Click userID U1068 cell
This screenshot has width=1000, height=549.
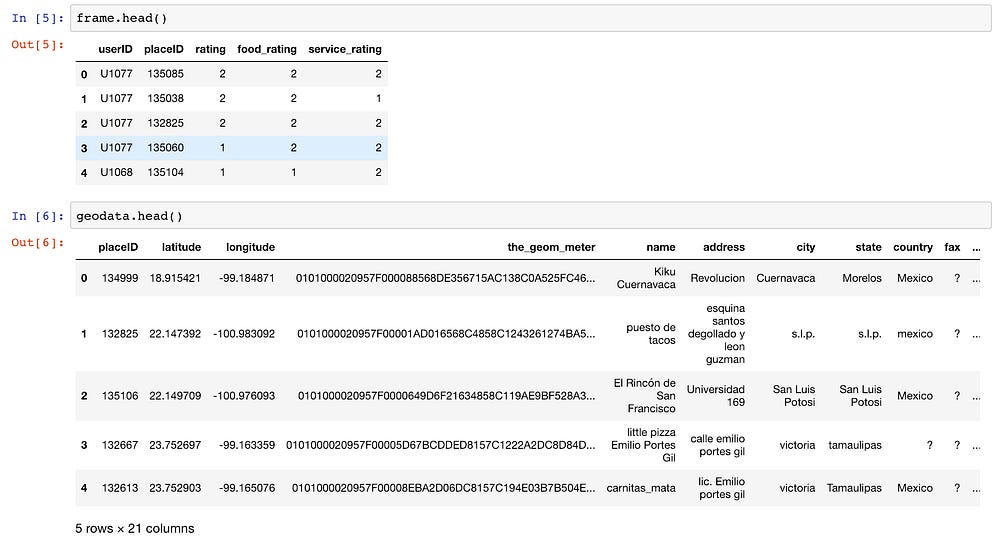pyautogui.click(x=116, y=172)
